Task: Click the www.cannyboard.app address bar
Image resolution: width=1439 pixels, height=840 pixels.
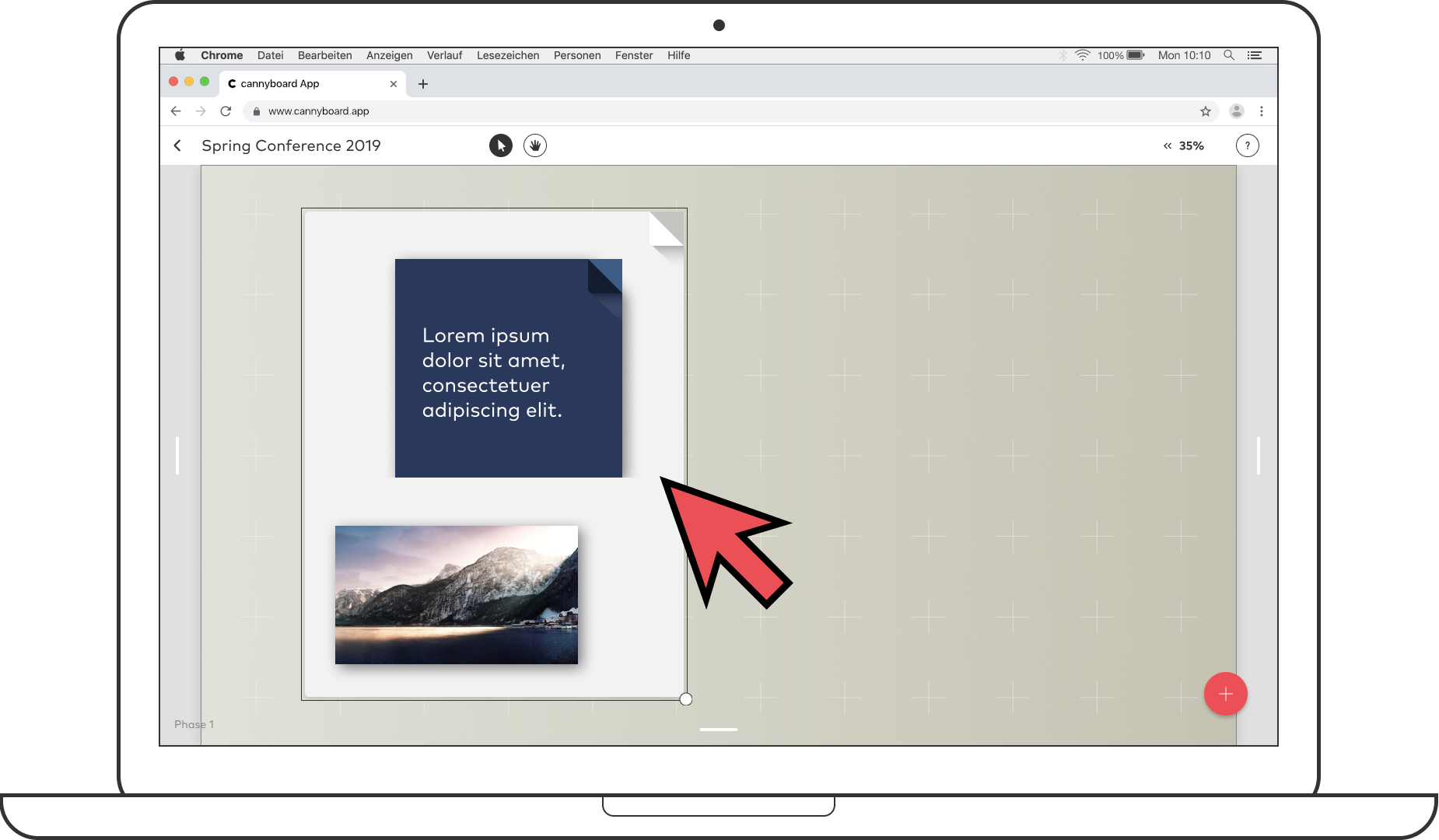Action: (730, 111)
